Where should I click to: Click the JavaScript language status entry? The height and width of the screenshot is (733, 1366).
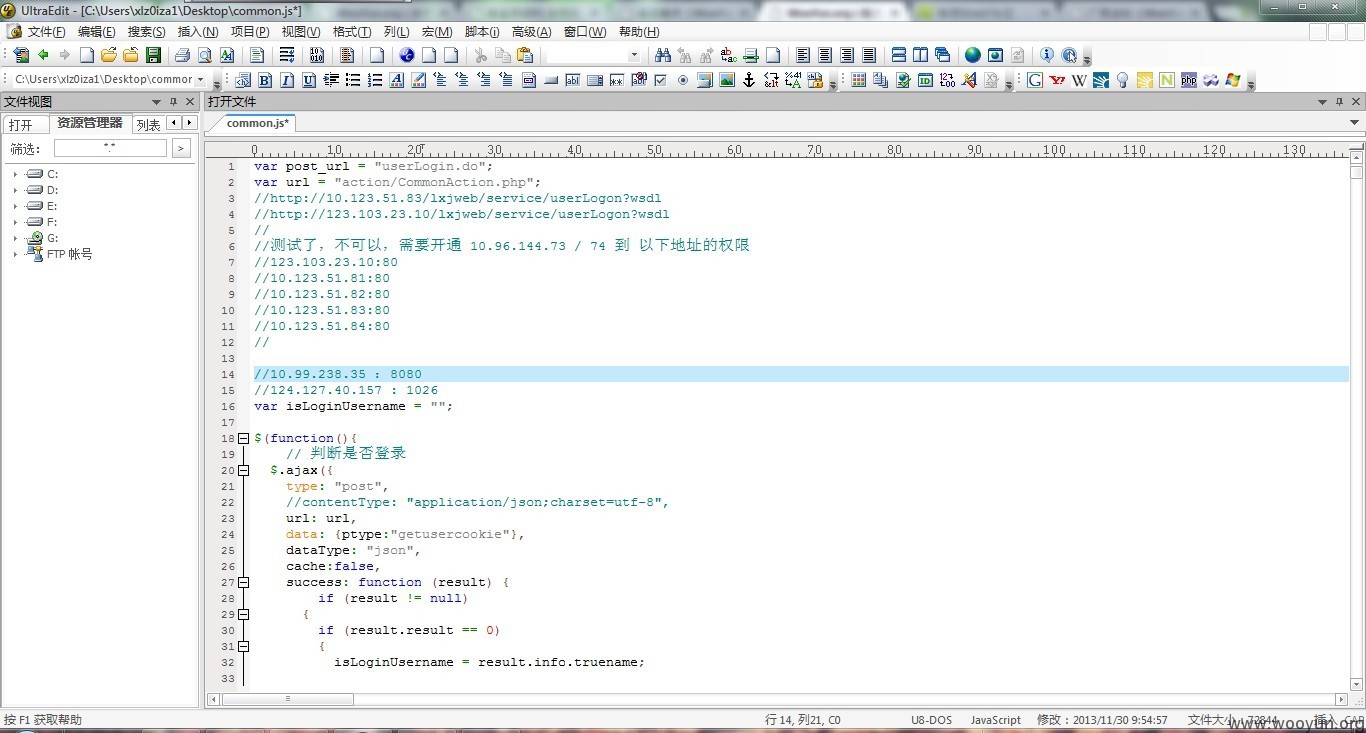click(x=996, y=720)
